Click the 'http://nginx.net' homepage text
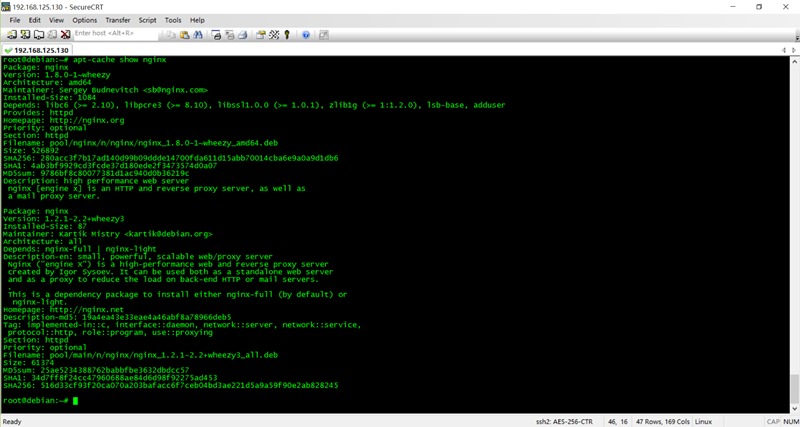The image size is (800, 427). (x=86, y=310)
